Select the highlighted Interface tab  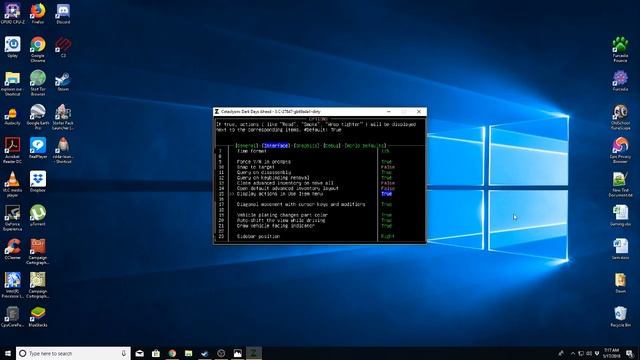[276, 145]
